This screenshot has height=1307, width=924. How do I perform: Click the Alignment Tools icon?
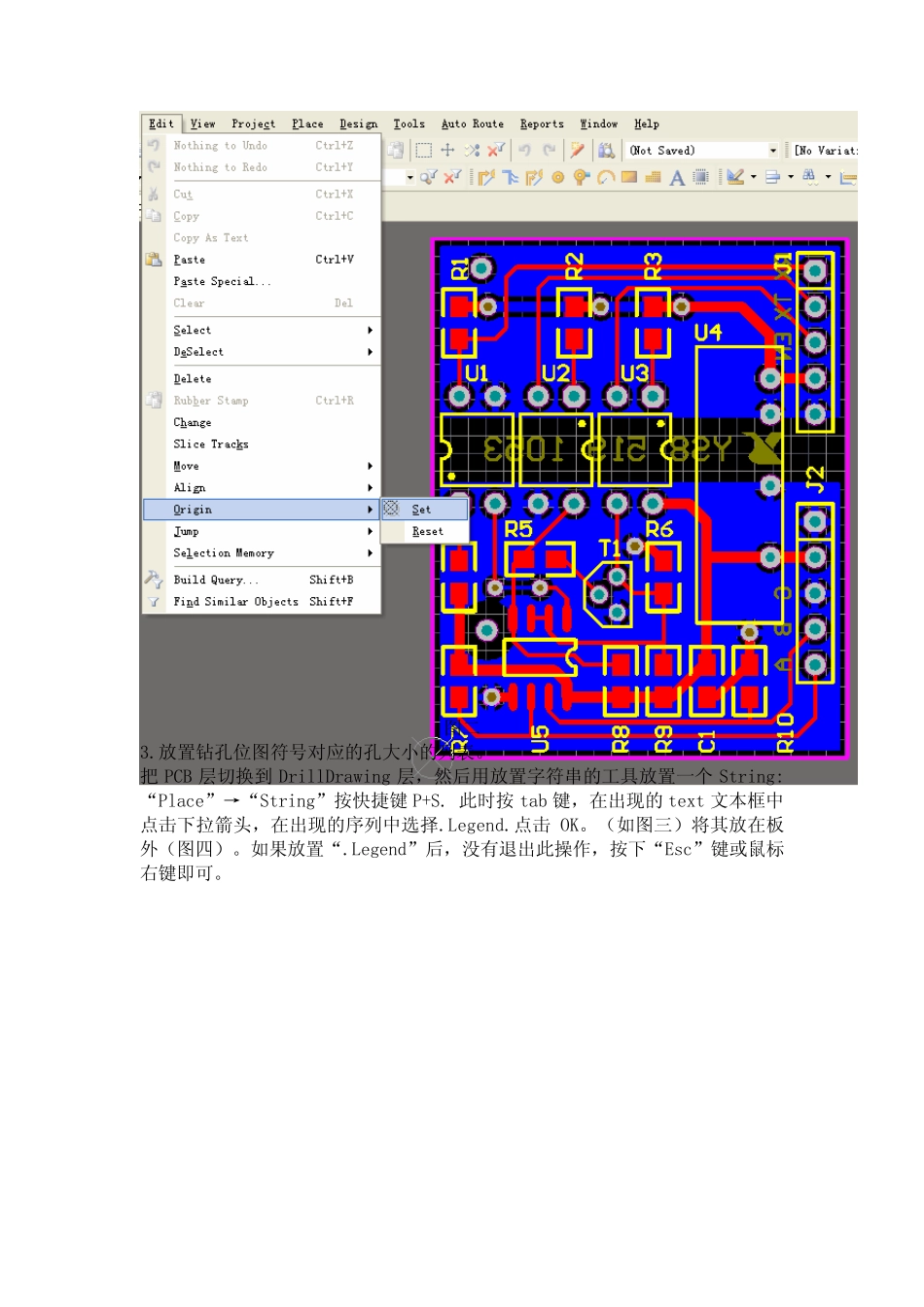773,177
